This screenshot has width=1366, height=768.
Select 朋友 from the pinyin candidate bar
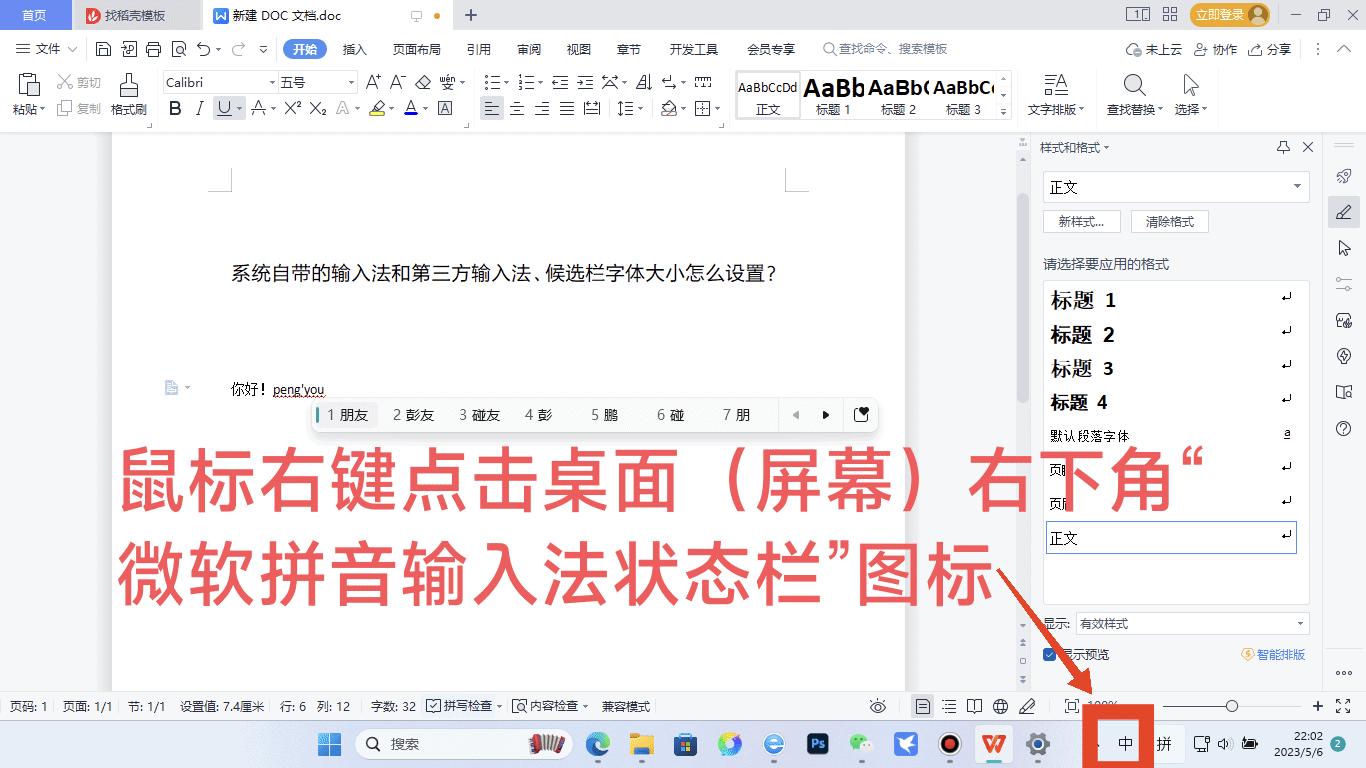point(346,414)
